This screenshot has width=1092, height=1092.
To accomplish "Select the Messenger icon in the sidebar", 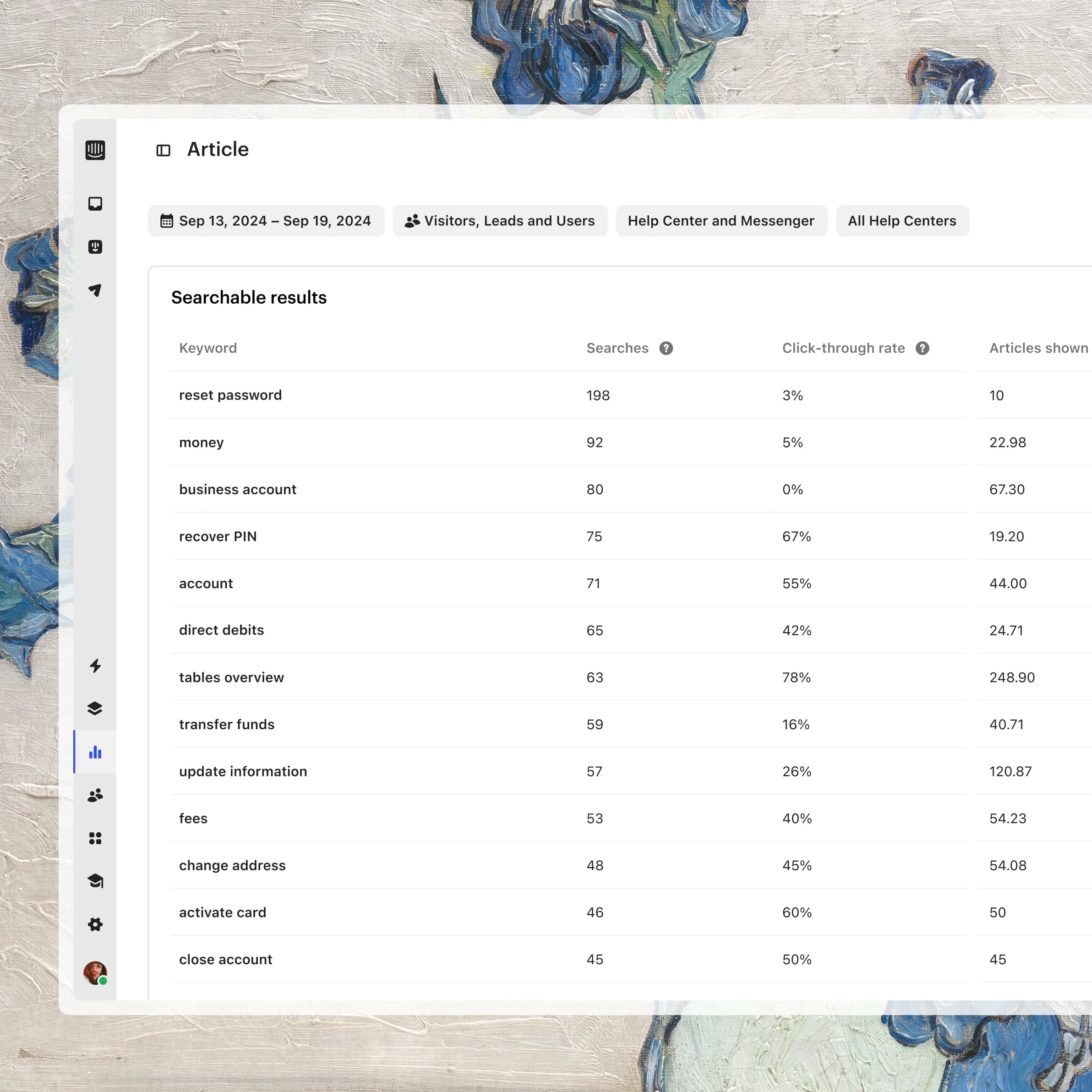I will pos(95,247).
